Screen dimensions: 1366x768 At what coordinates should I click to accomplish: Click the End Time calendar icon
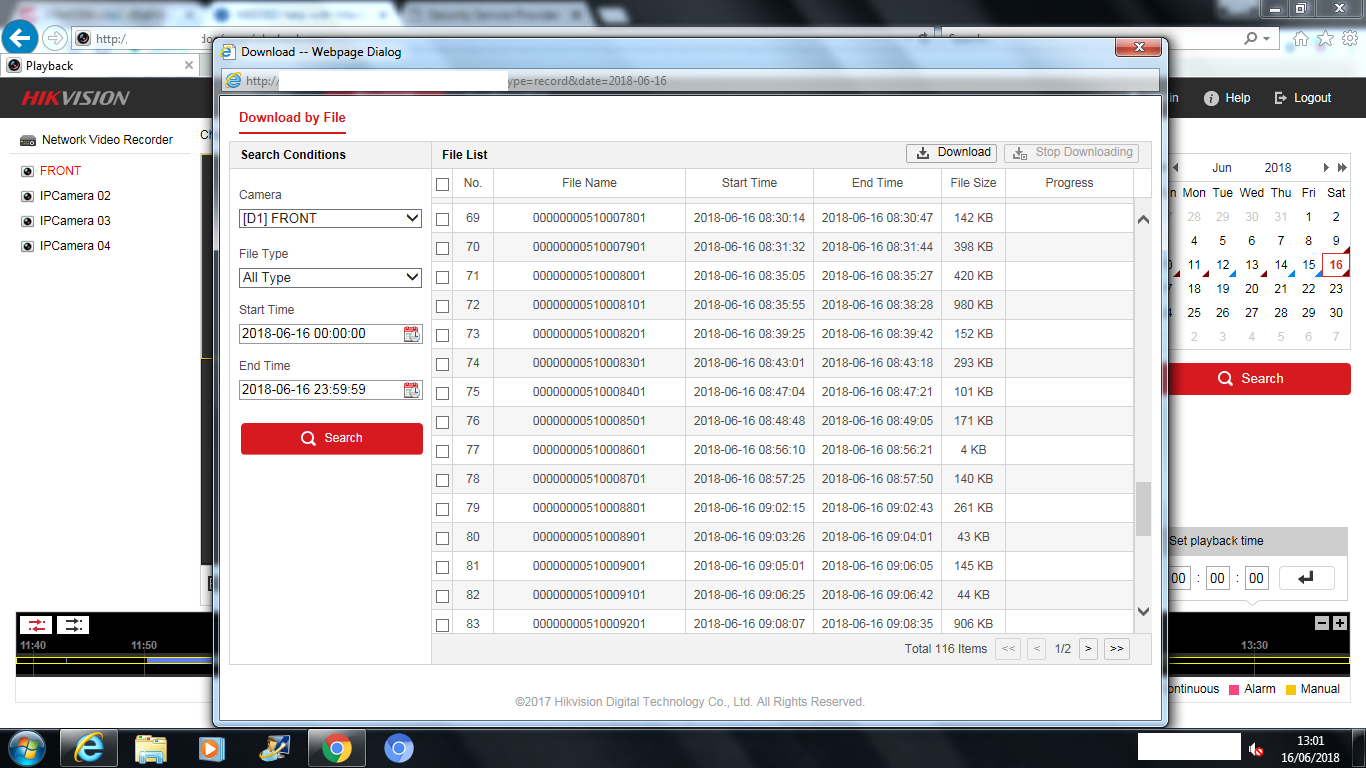click(x=411, y=390)
